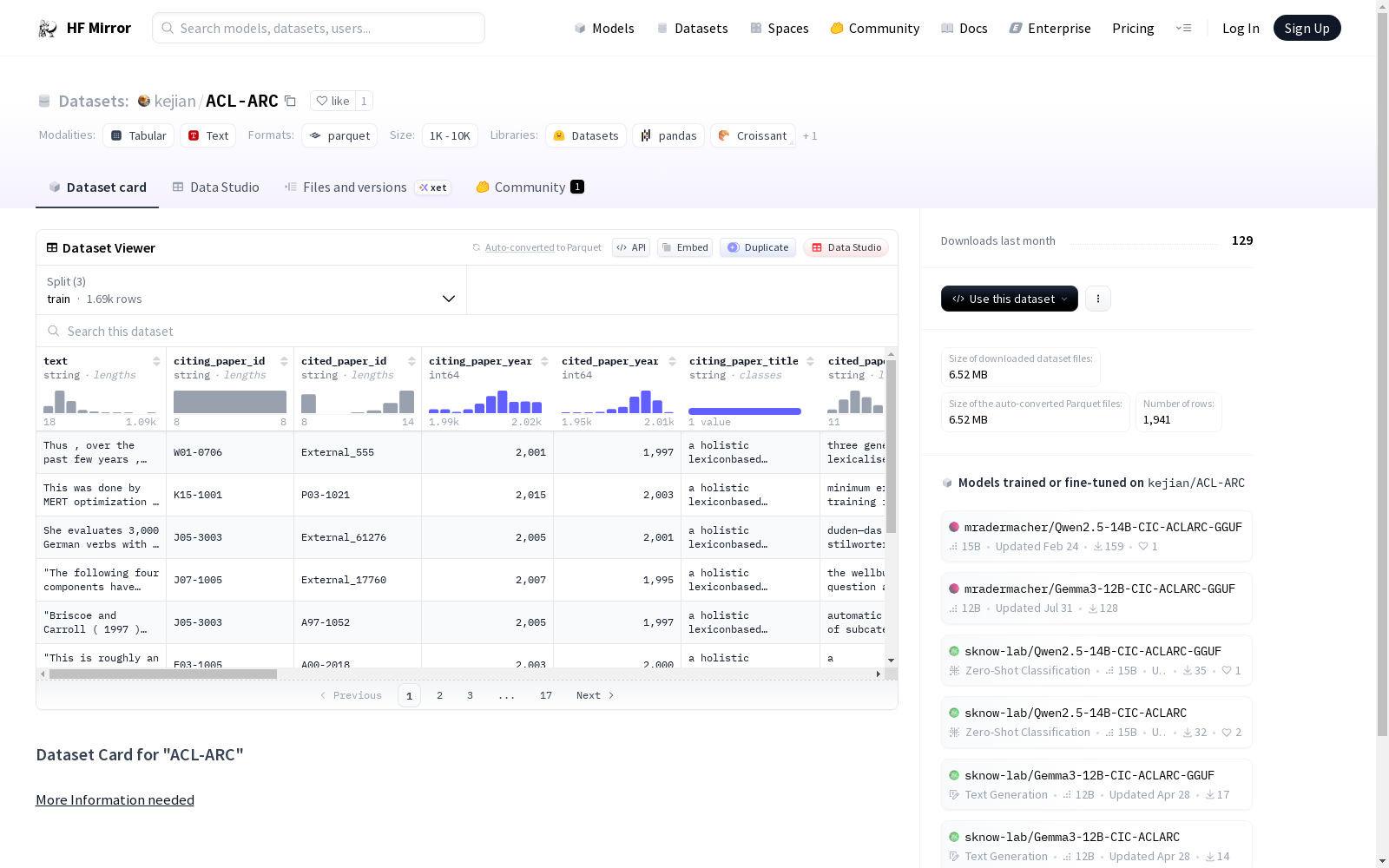Open Datasets in the top navigation

692,29
